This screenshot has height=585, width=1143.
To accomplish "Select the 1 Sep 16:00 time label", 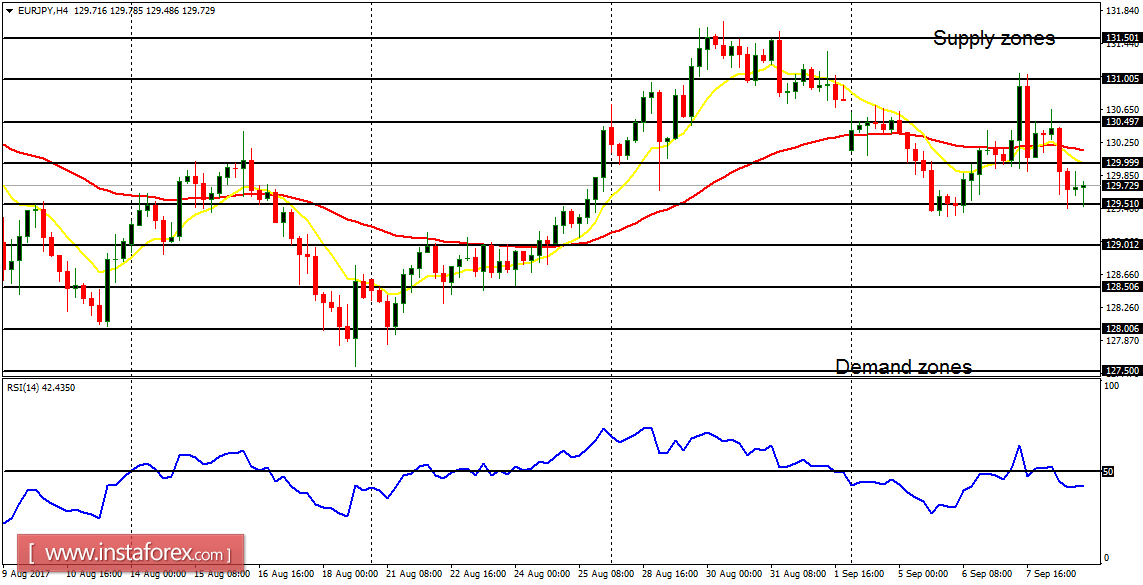I will 858,575.
